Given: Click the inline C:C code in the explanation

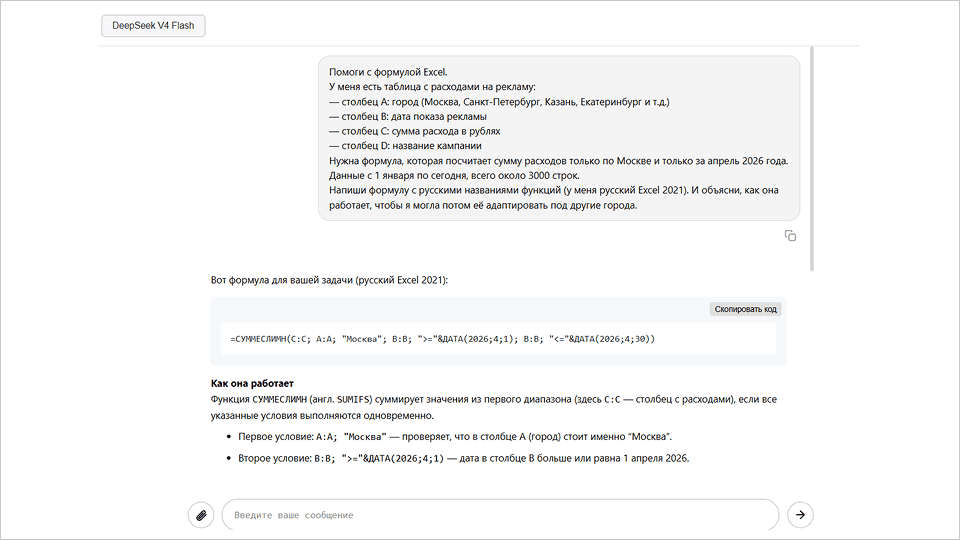Looking at the screenshot, I should pos(612,399).
